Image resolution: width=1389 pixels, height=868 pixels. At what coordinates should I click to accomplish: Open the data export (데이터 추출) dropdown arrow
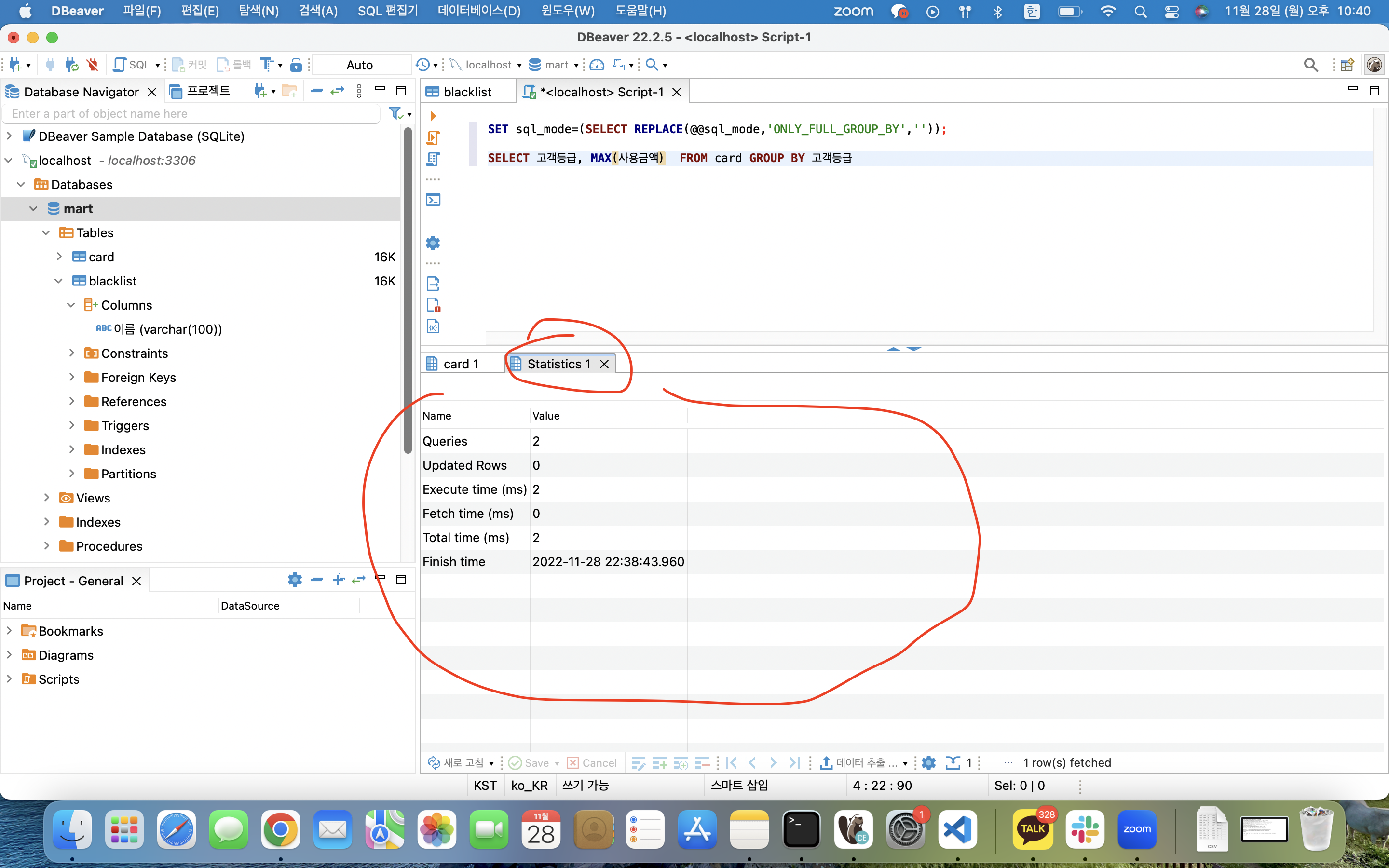[x=905, y=763]
